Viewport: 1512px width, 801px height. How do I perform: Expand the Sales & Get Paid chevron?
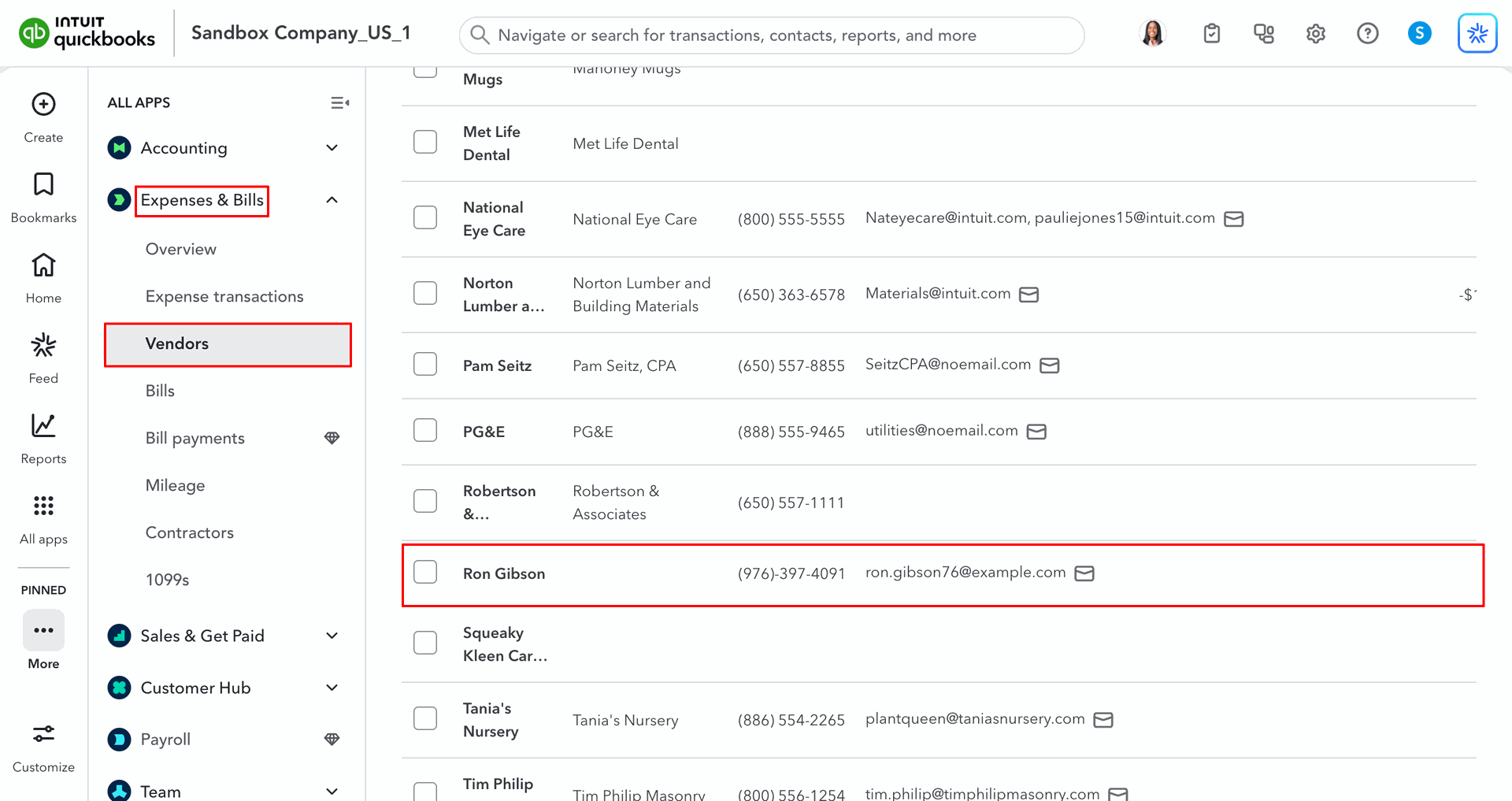(332, 636)
